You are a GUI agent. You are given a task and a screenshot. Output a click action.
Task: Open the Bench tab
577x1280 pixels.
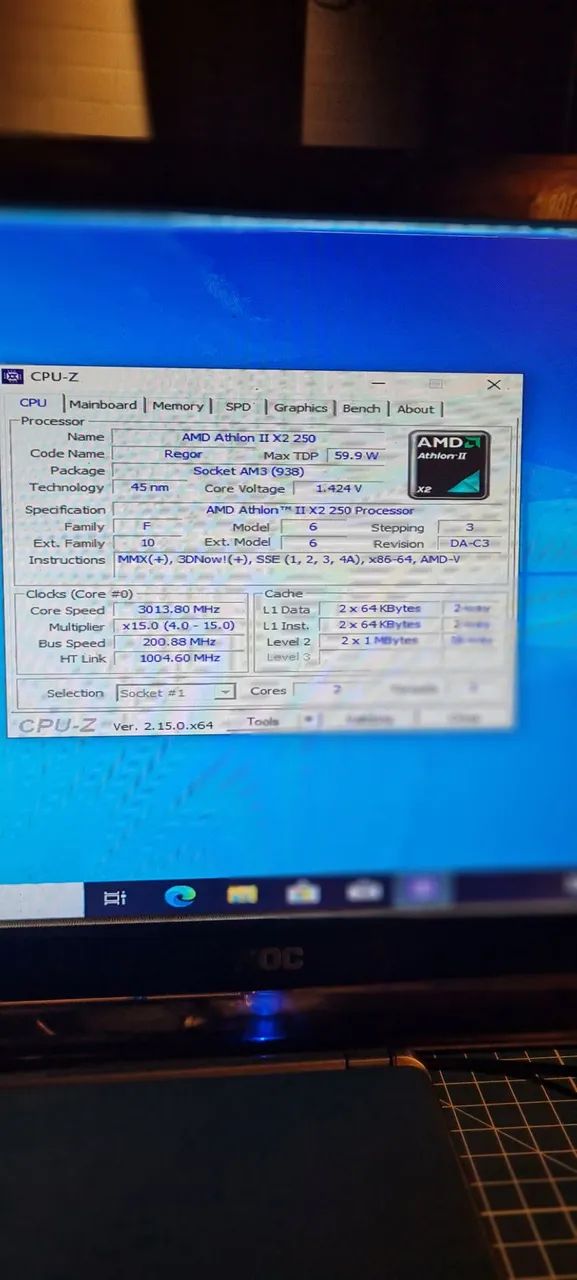(361, 408)
